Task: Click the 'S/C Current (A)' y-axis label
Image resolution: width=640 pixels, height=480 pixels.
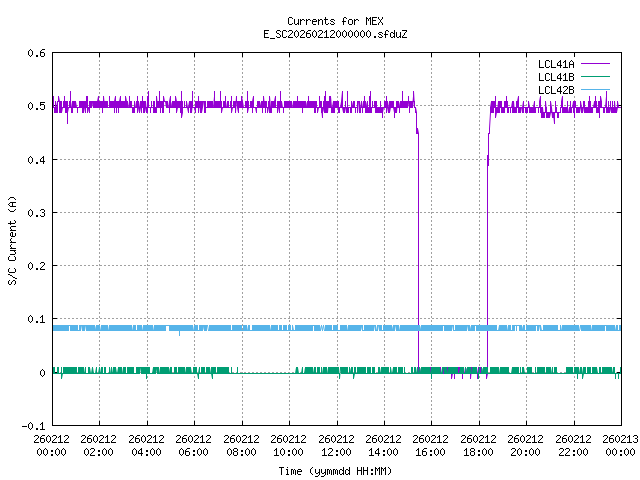Action: tap(12, 240)
